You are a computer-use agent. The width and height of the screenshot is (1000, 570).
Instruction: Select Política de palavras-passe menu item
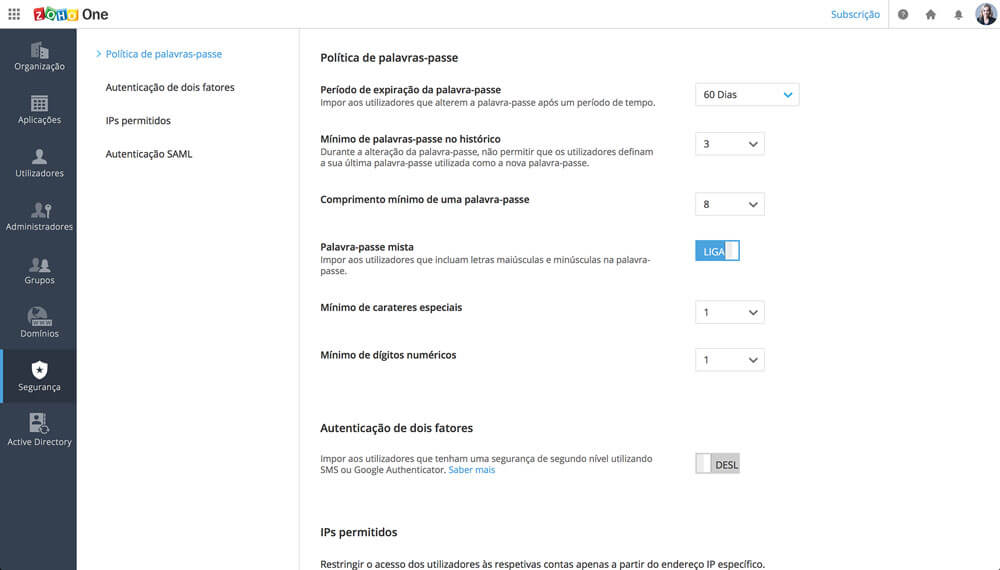click(163, 54)
